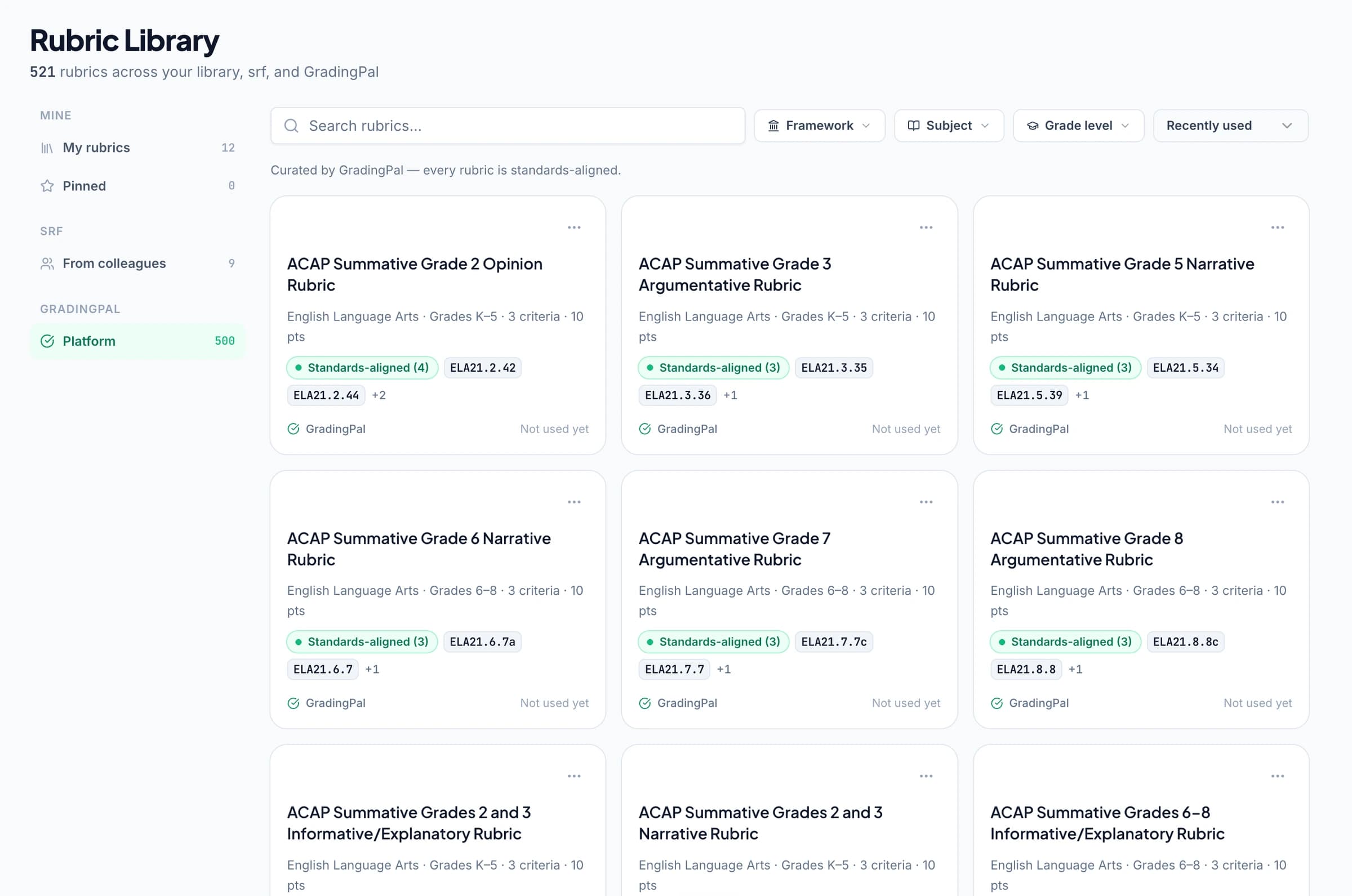Click the Framework building icon
This screenshot has height=896, width=1352.
pyautogui.click(x=773, y=126)
